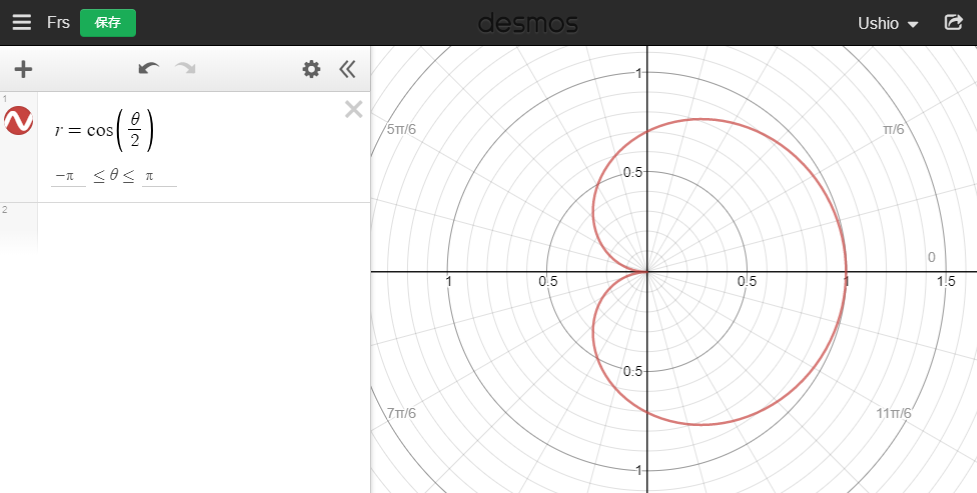Delete expression 1 with the X
The height and width of the screenshot is (493, 977).
353,110
